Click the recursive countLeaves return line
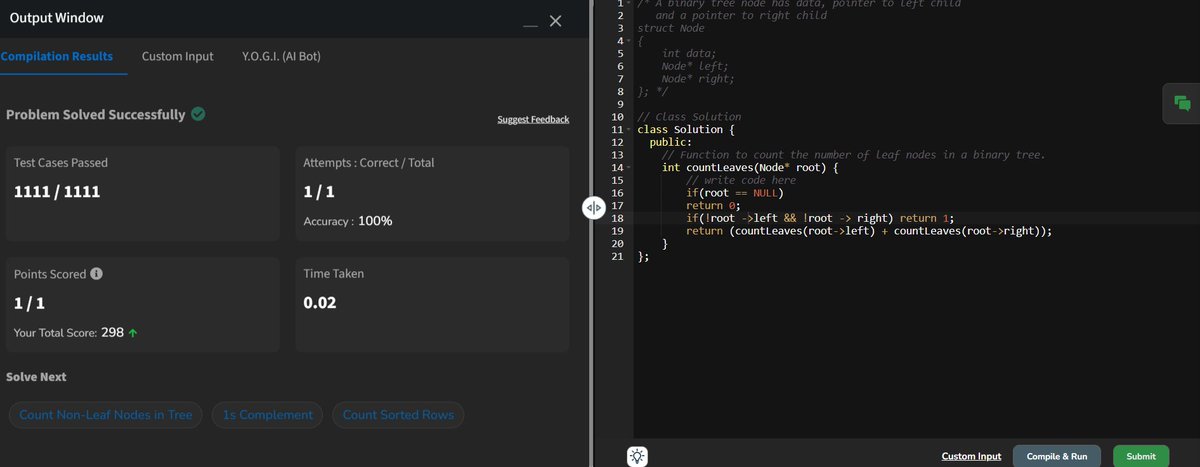Image resolution: width=1200 pixels, height=467 pixels. point(869,231)
